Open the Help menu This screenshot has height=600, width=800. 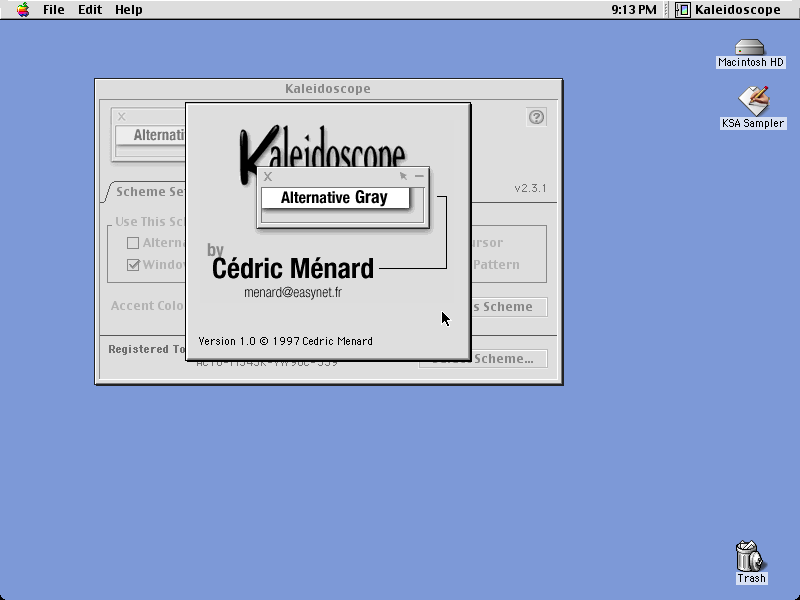point(129,10)
